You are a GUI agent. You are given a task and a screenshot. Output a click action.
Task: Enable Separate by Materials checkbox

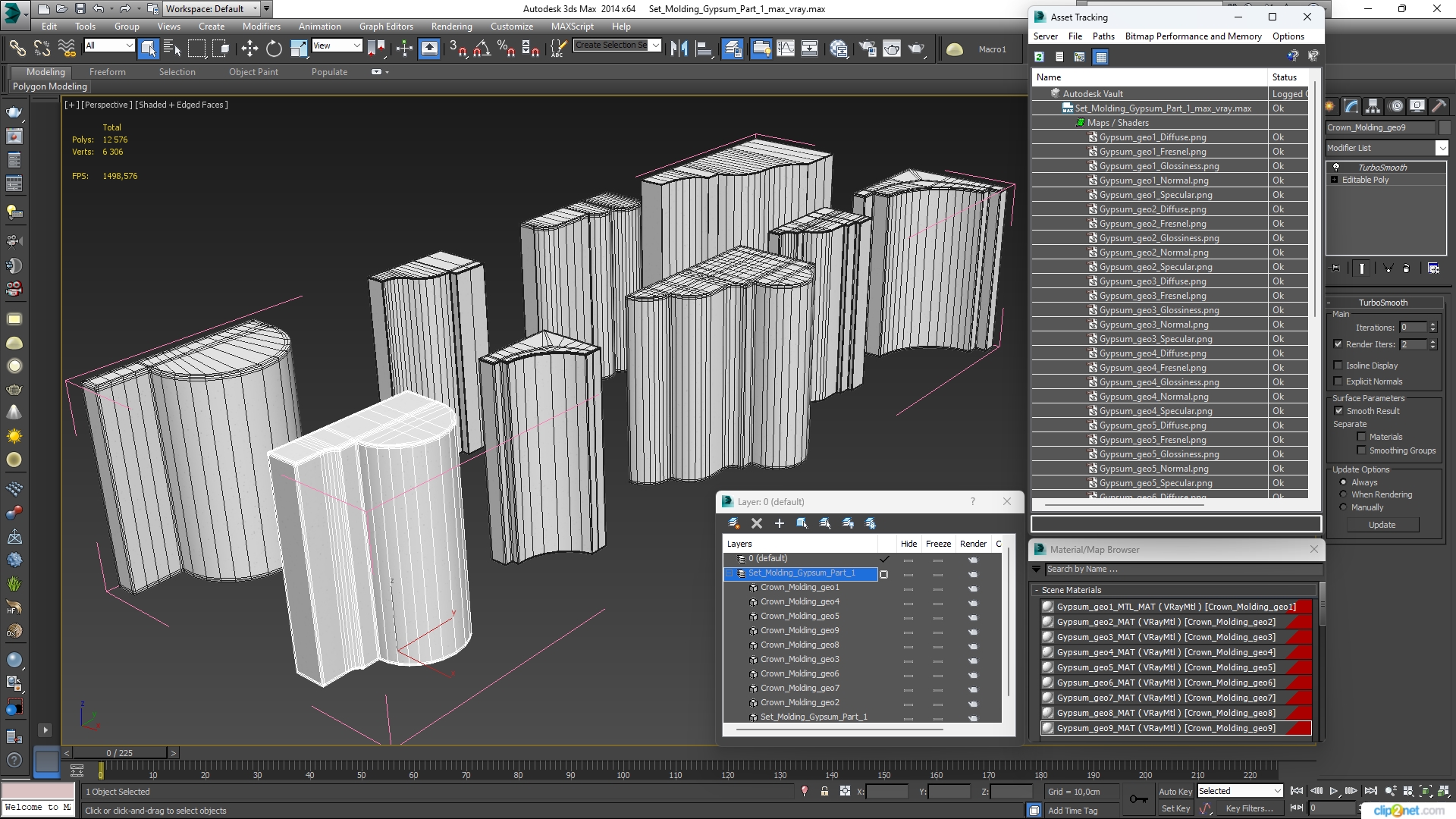tap(1361, 437)
